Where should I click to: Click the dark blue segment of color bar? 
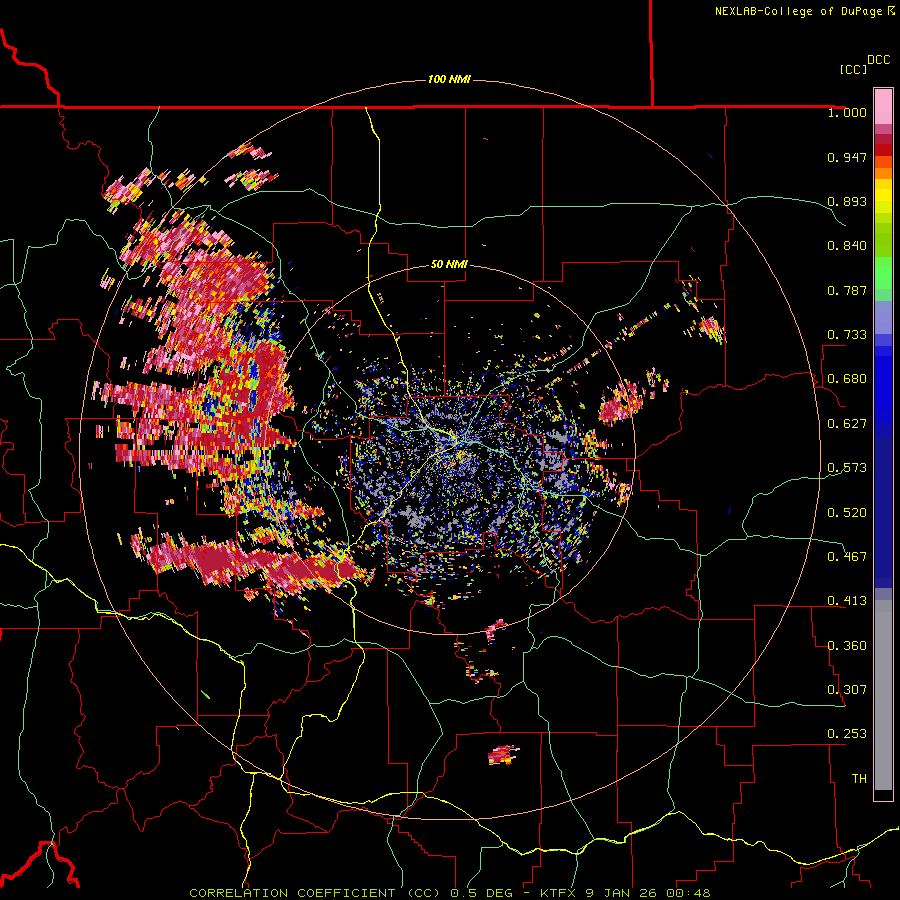883,511
